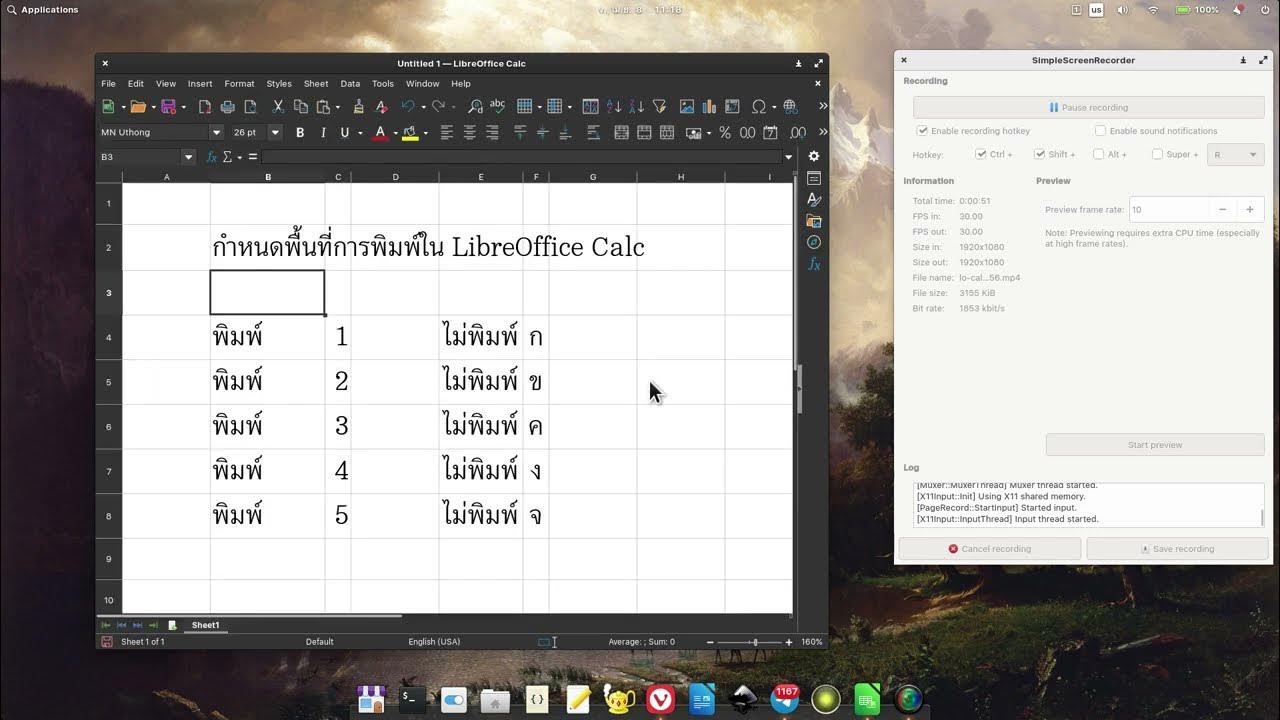1280x720 pixels.
Task: Toggle the Shift + hotkey checkbox
Action: (1040, 154)
